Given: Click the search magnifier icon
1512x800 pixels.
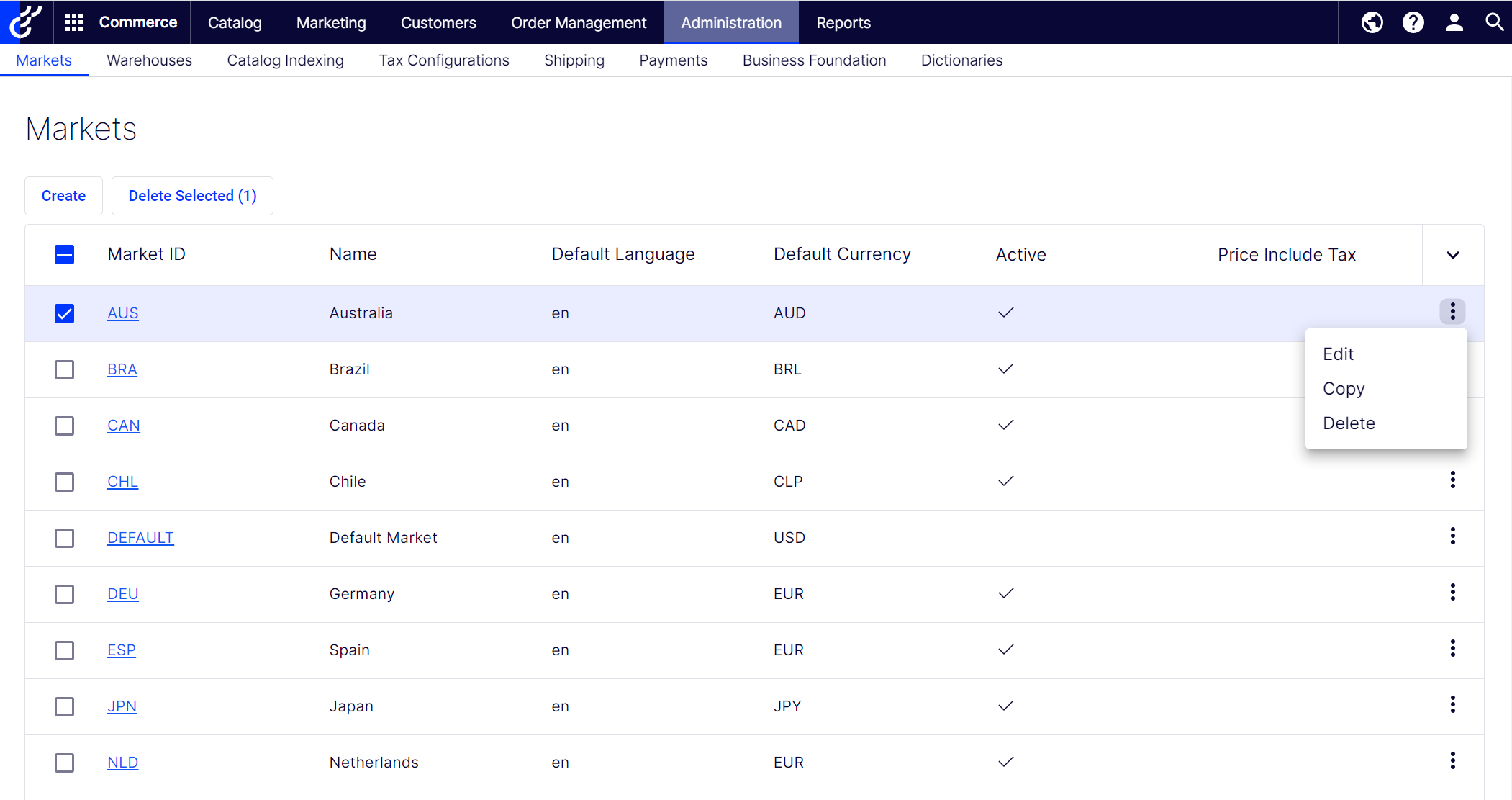Looking at the screenshot, I should tap(1495, 22).
